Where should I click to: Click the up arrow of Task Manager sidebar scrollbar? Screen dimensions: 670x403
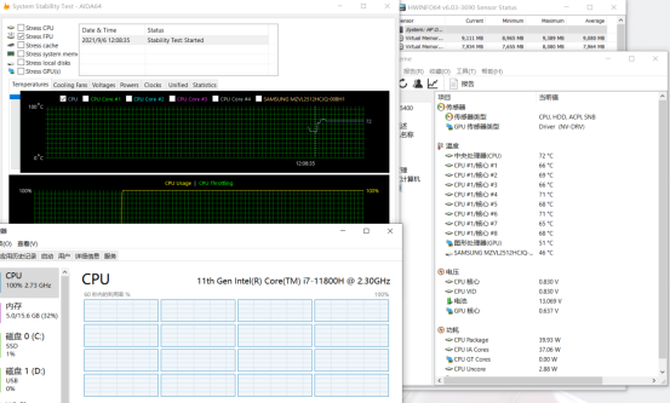(x=65, y=272)
